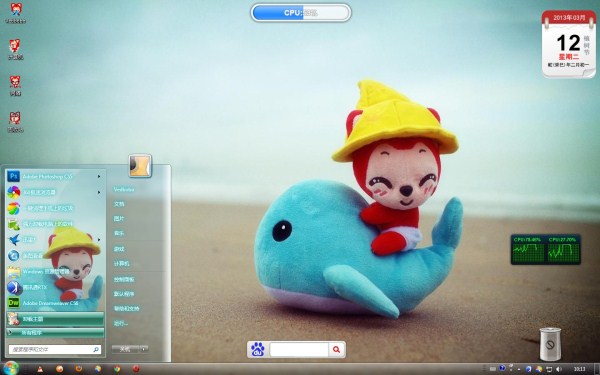This screenshot has width=600, height=375.
Task: Open 计算机 Computer from Start menu
Action: tap(121, 264)
